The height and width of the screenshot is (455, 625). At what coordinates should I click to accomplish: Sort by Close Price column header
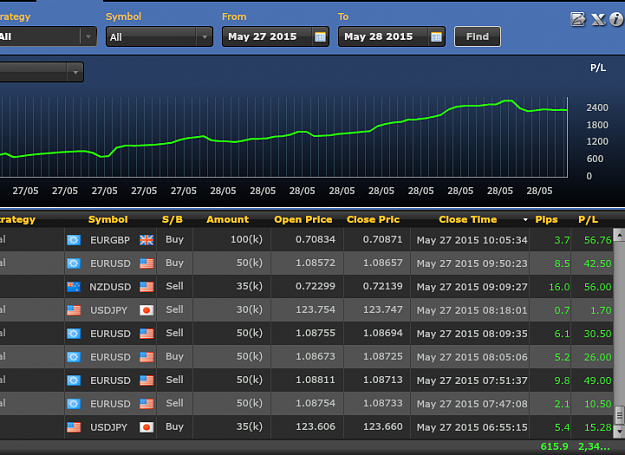373,220
